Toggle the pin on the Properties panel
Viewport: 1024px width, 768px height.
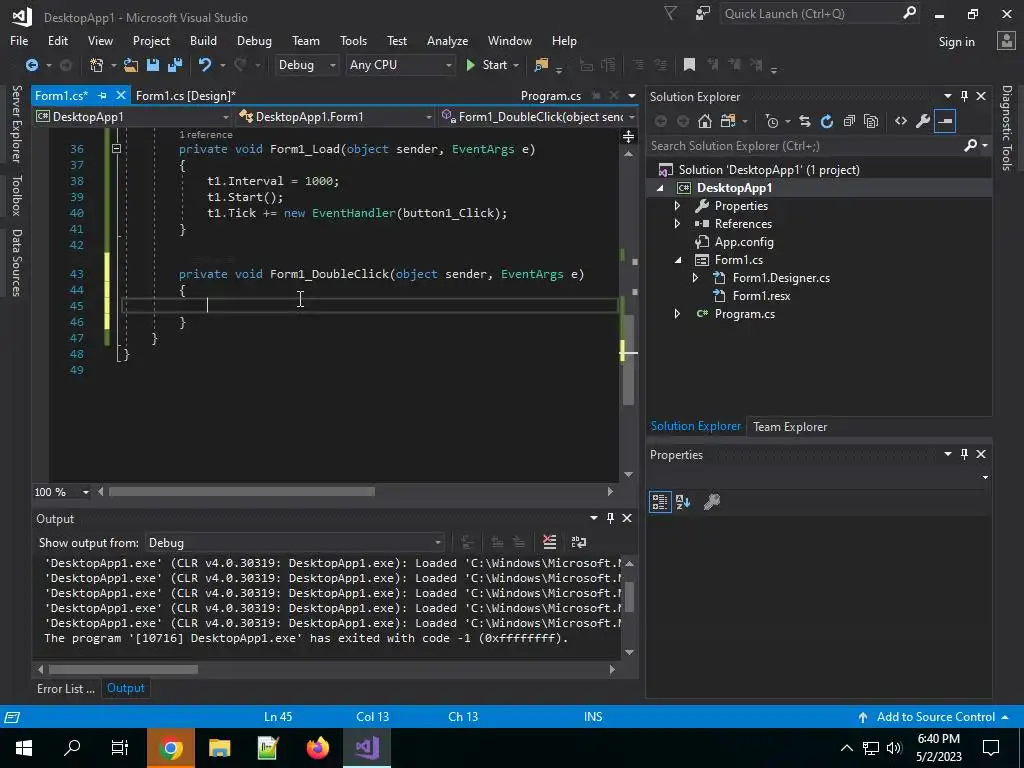[x=965, y=454]
